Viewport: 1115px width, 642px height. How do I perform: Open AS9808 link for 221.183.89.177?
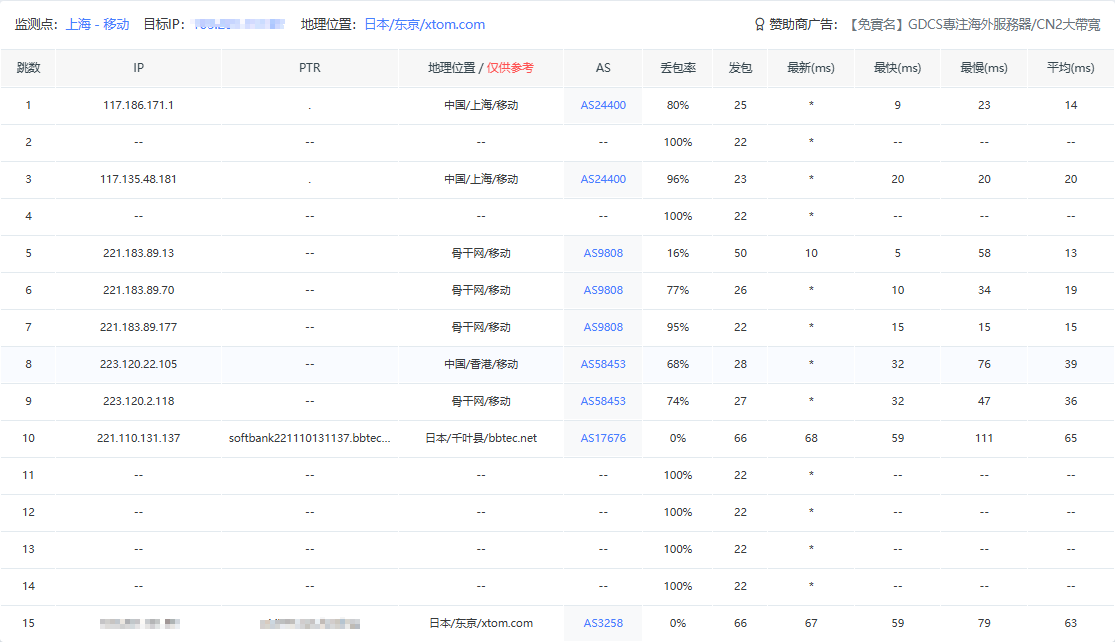603,327
